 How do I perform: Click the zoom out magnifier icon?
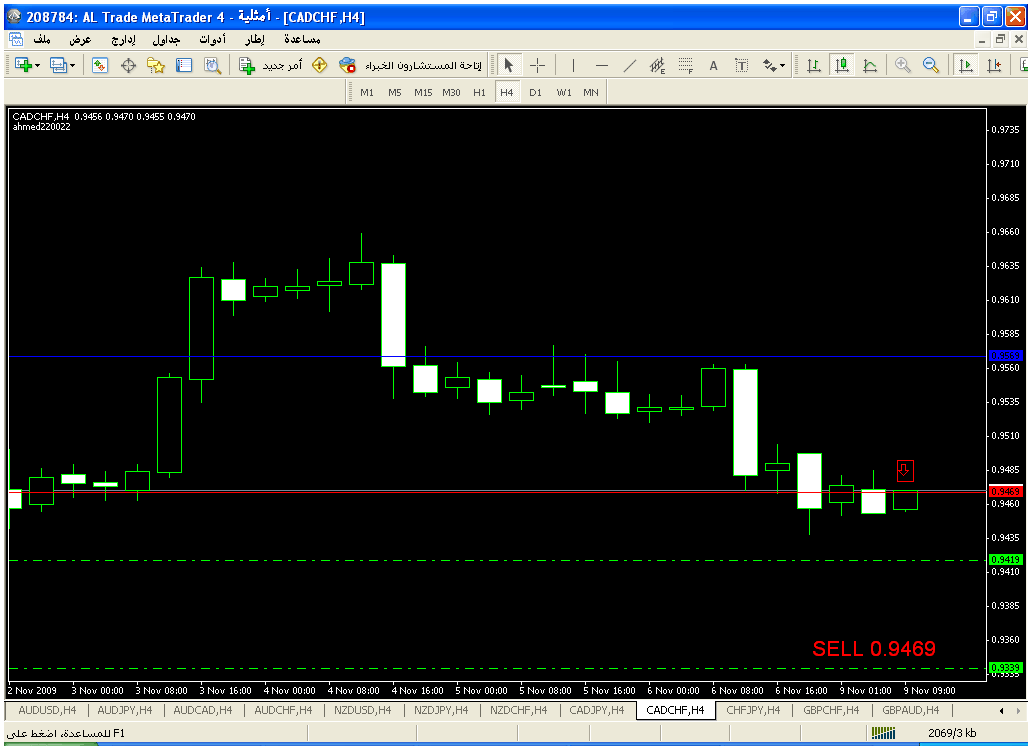(931, 65)
